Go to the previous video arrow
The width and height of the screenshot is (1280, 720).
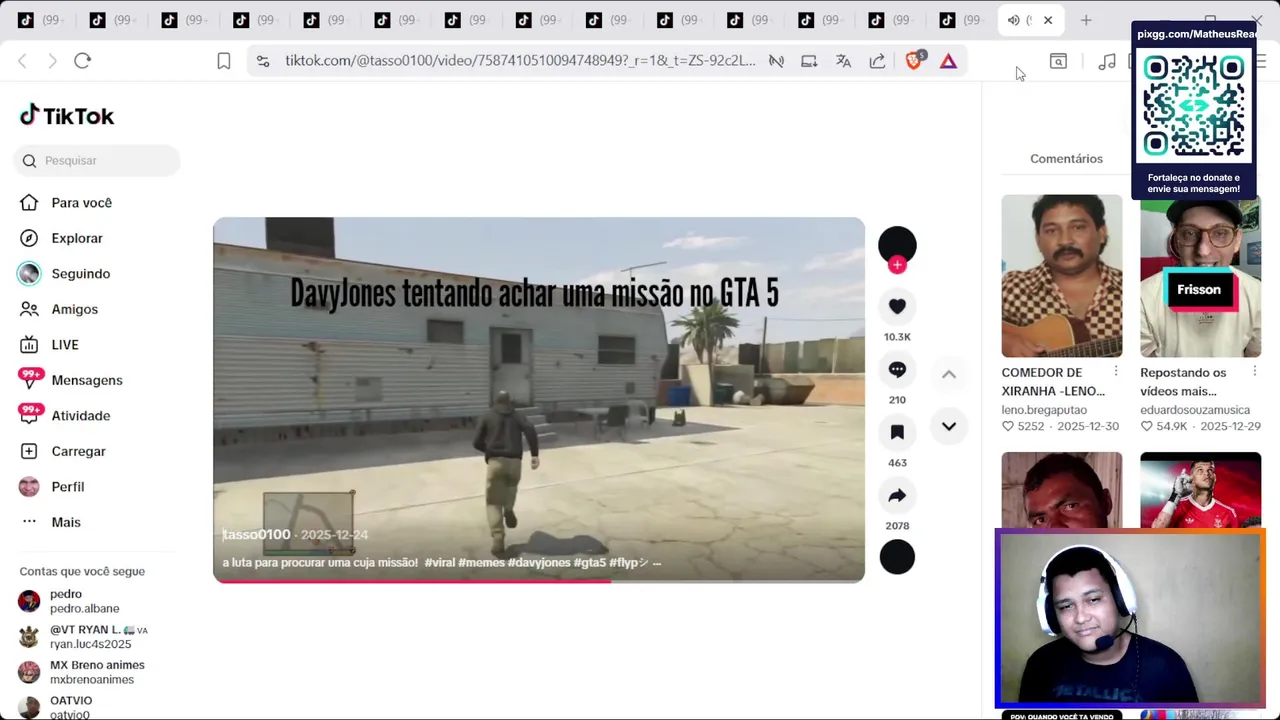(x=949, y=374)
